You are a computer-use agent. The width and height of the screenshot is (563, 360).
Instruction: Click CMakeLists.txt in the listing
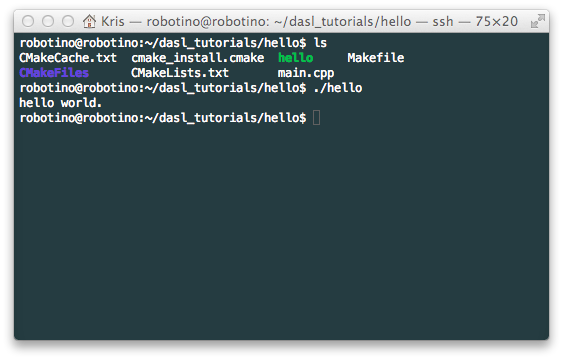coord(180,73)
